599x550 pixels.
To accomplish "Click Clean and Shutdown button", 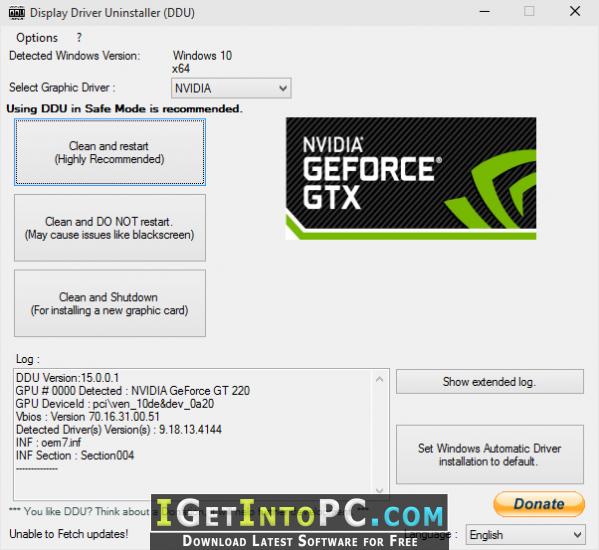I will click(110, 303).
